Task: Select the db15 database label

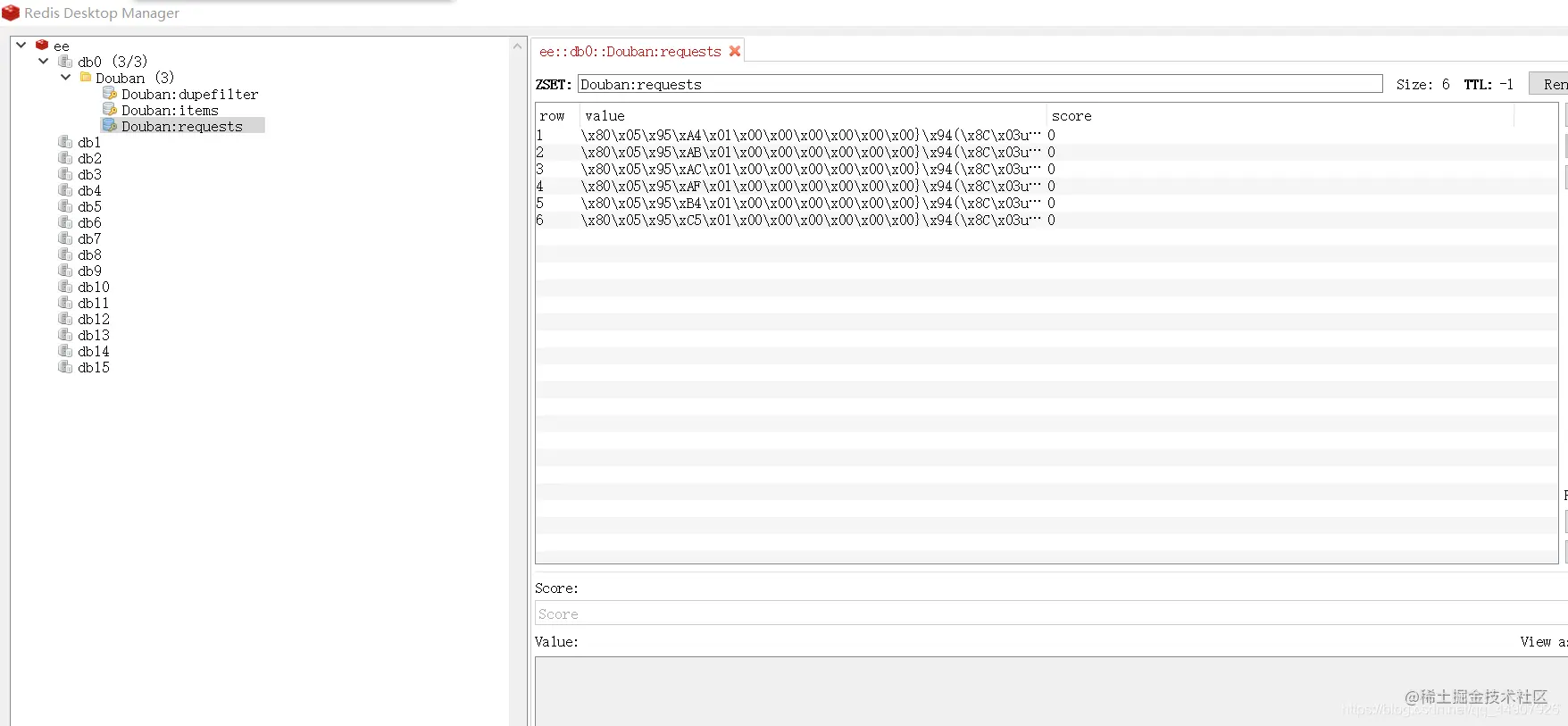Action: [x=94, y=367]
